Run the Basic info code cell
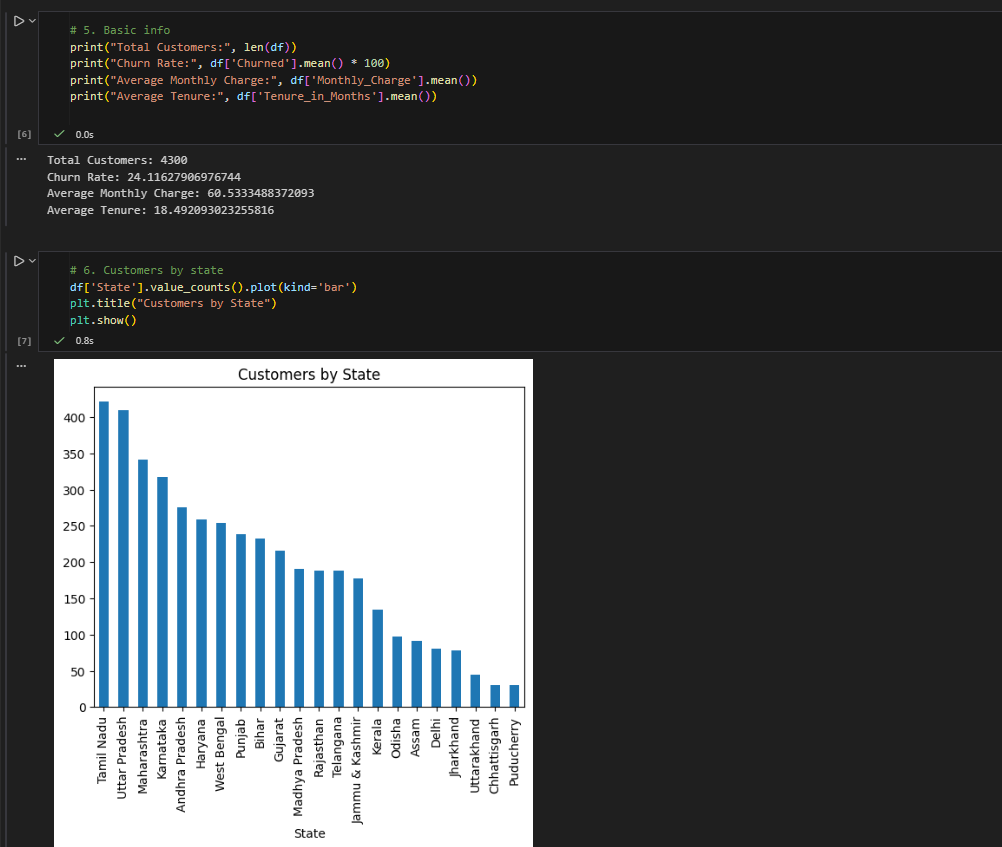The height and width of the screenshot is (847, 1002). click(x=18, y=21)
